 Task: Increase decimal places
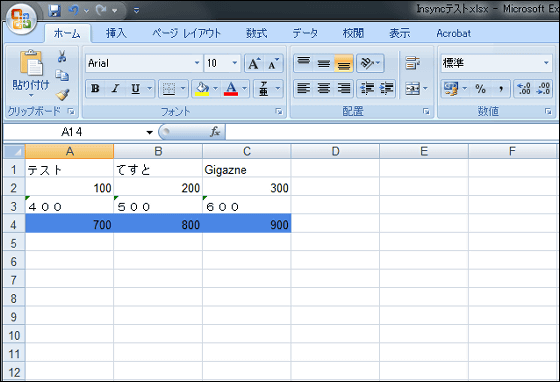click(x=524, y=89)
